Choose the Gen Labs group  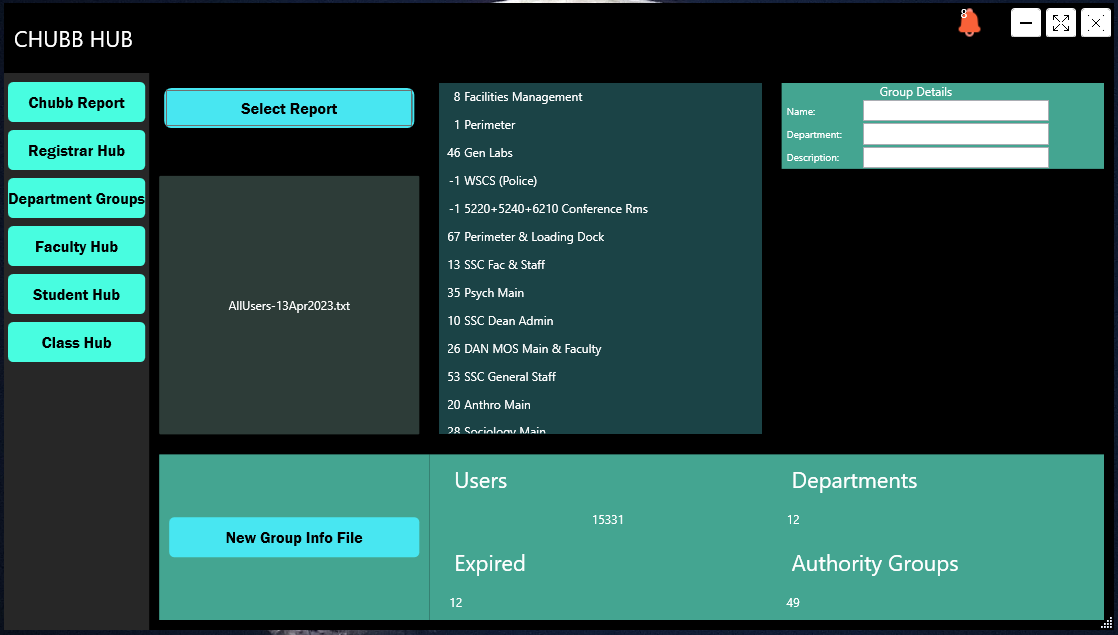(x=488, y=153)
